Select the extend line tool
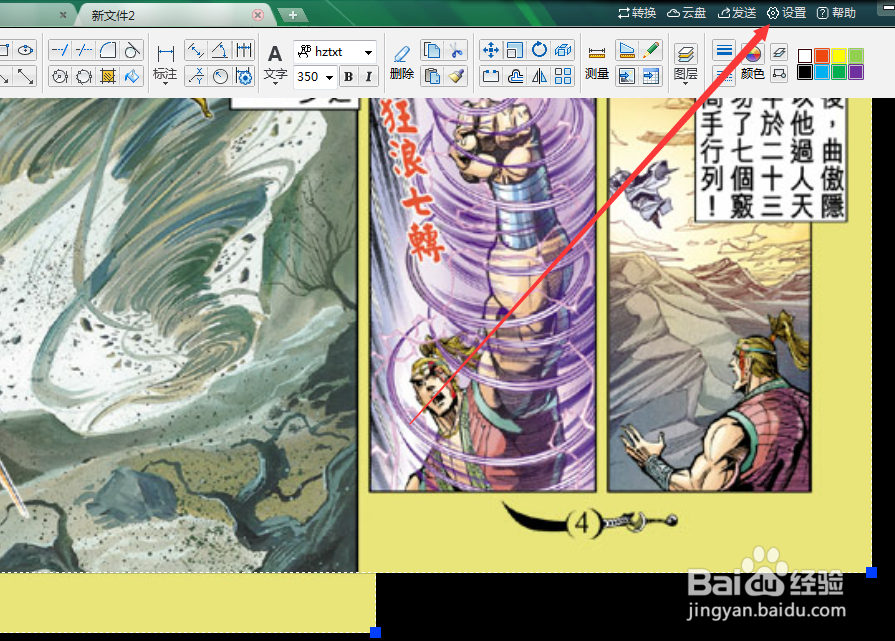 pyautogui.click(x=60, y=51)
